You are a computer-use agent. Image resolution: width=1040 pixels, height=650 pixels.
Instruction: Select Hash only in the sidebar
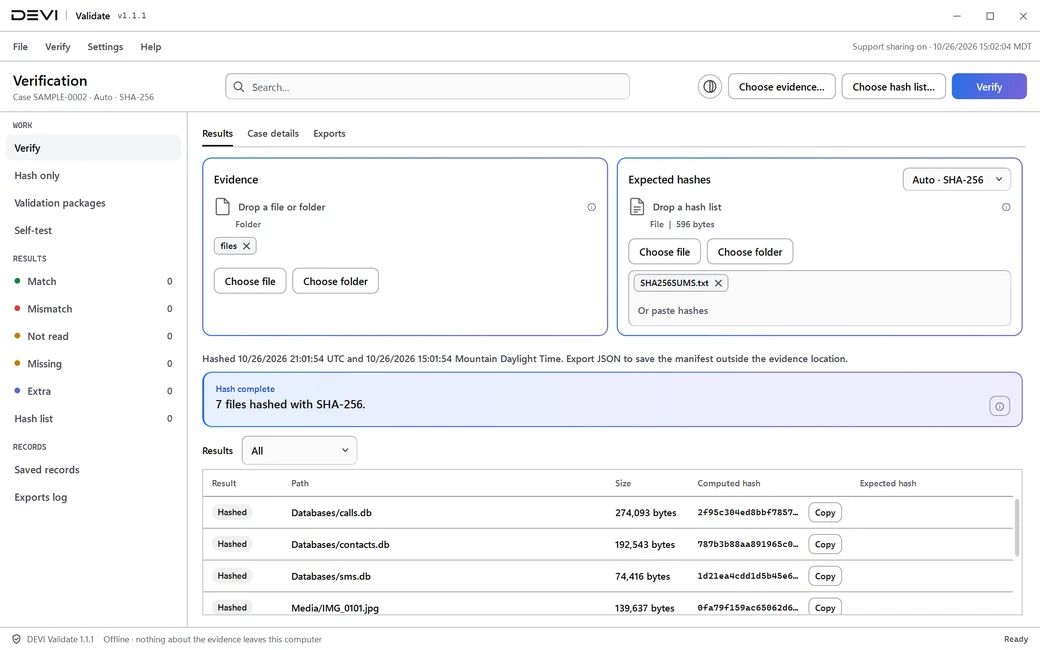click(94, 176)
